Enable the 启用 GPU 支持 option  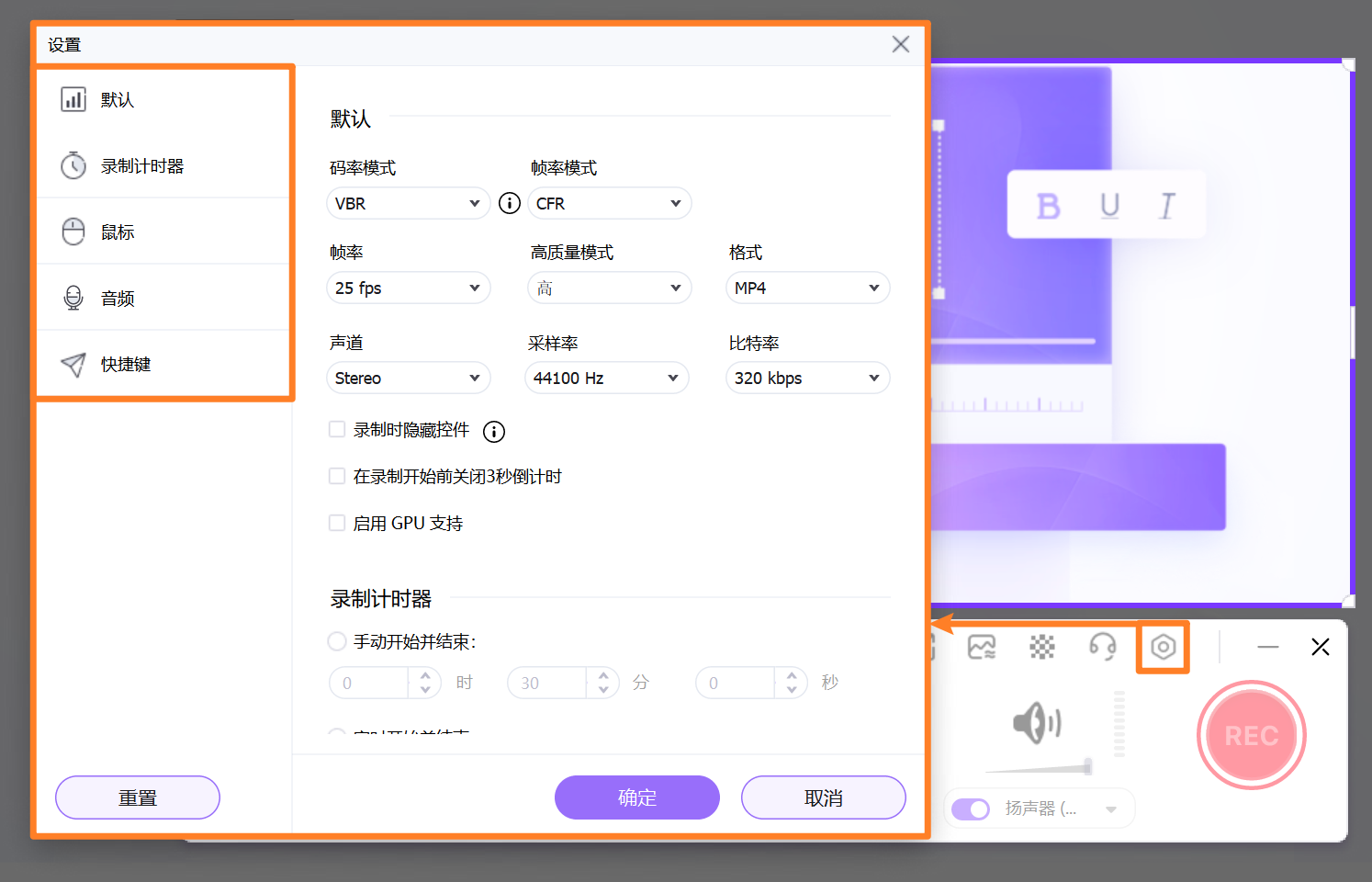[337, 522]
